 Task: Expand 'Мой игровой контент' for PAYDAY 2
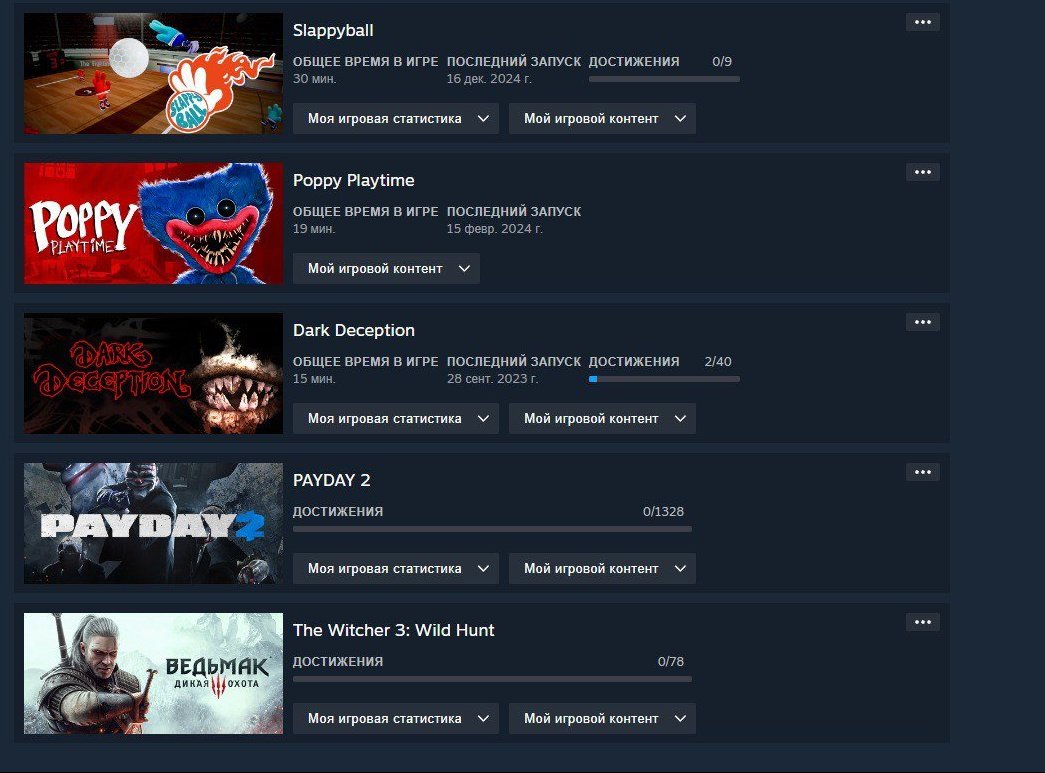click(x=602, y=568)
